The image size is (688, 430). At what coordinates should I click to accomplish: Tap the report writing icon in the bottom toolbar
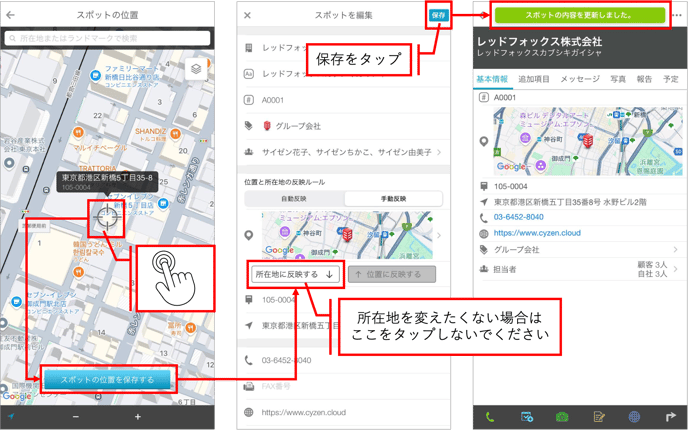point(598,417)
